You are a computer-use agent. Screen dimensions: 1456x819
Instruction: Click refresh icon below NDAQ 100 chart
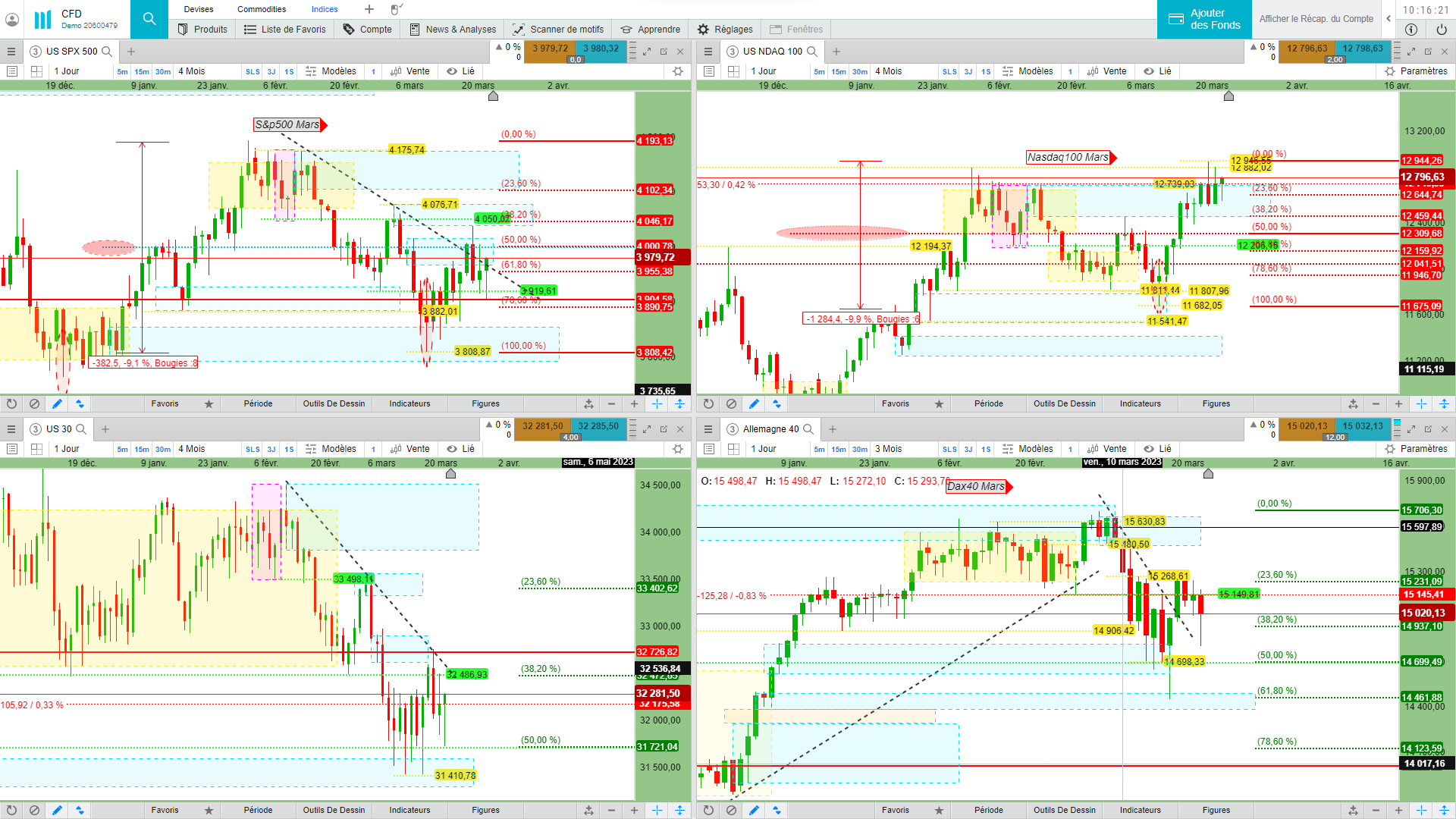tap(708, 404)
